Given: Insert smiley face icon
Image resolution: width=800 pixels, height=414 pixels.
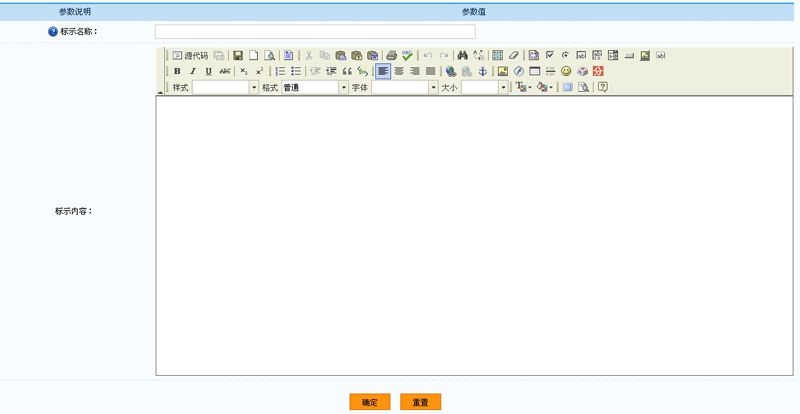Looking at the screenshot, I should 566,71.
